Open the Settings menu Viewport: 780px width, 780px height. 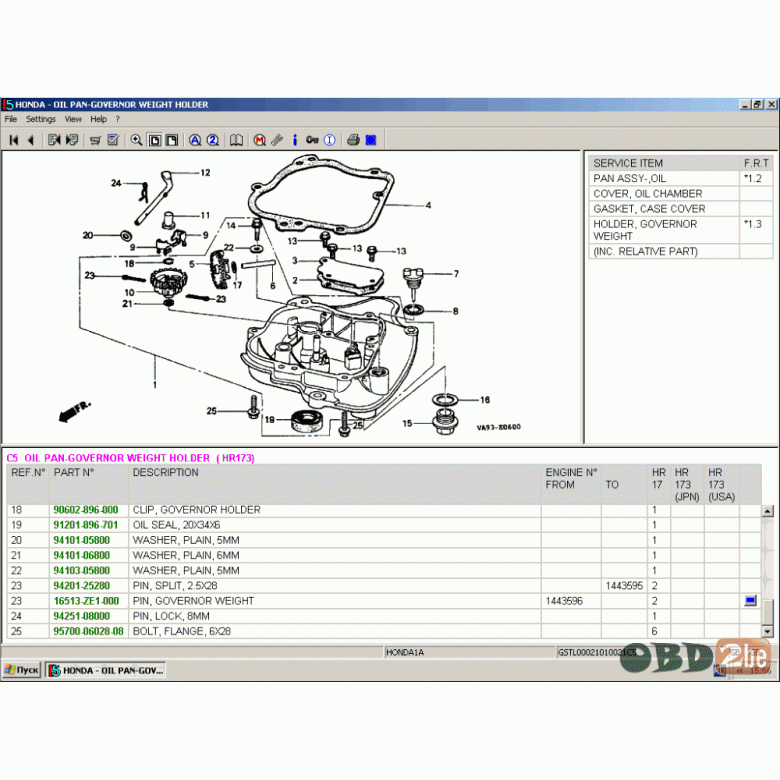(41, 119)
